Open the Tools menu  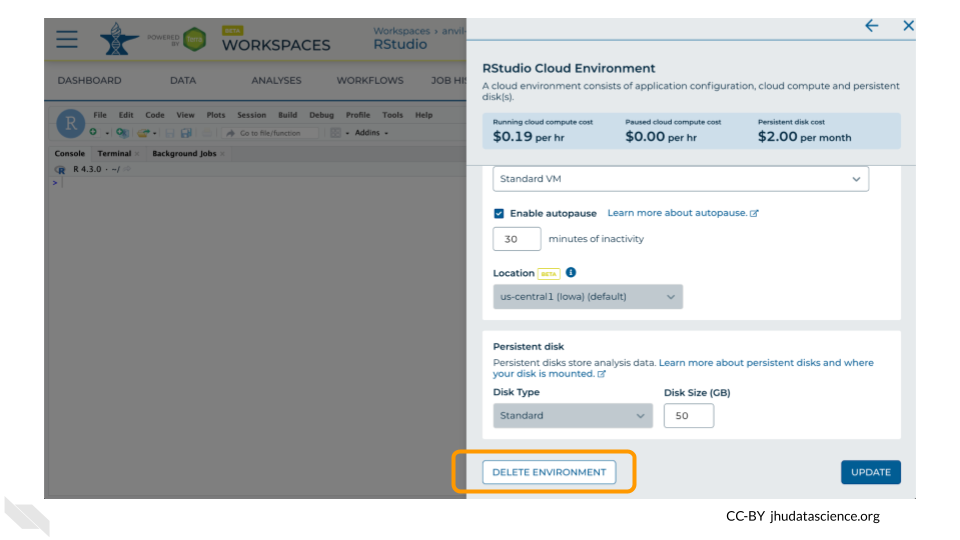[x=392, y=115]
